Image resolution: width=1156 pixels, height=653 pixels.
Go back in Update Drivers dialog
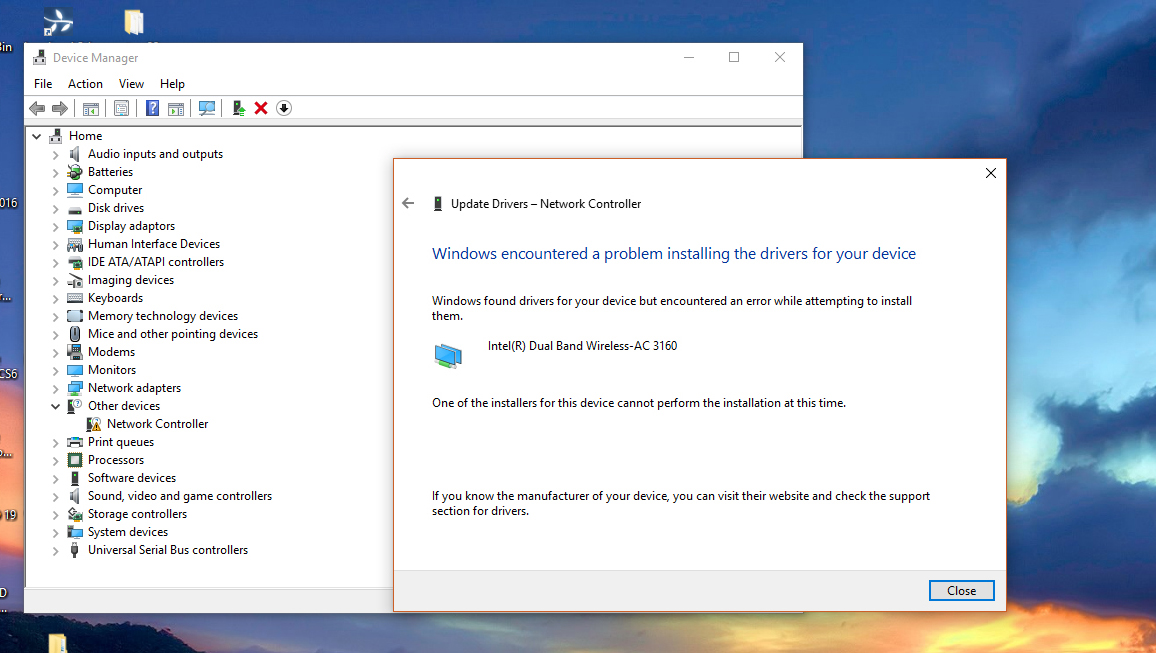pos(408,203)
